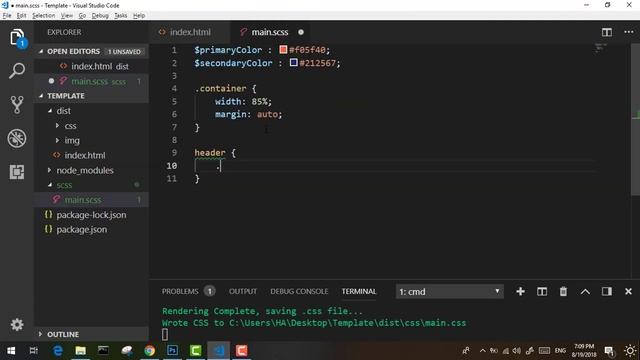Open the View menu

click(67, 16)
